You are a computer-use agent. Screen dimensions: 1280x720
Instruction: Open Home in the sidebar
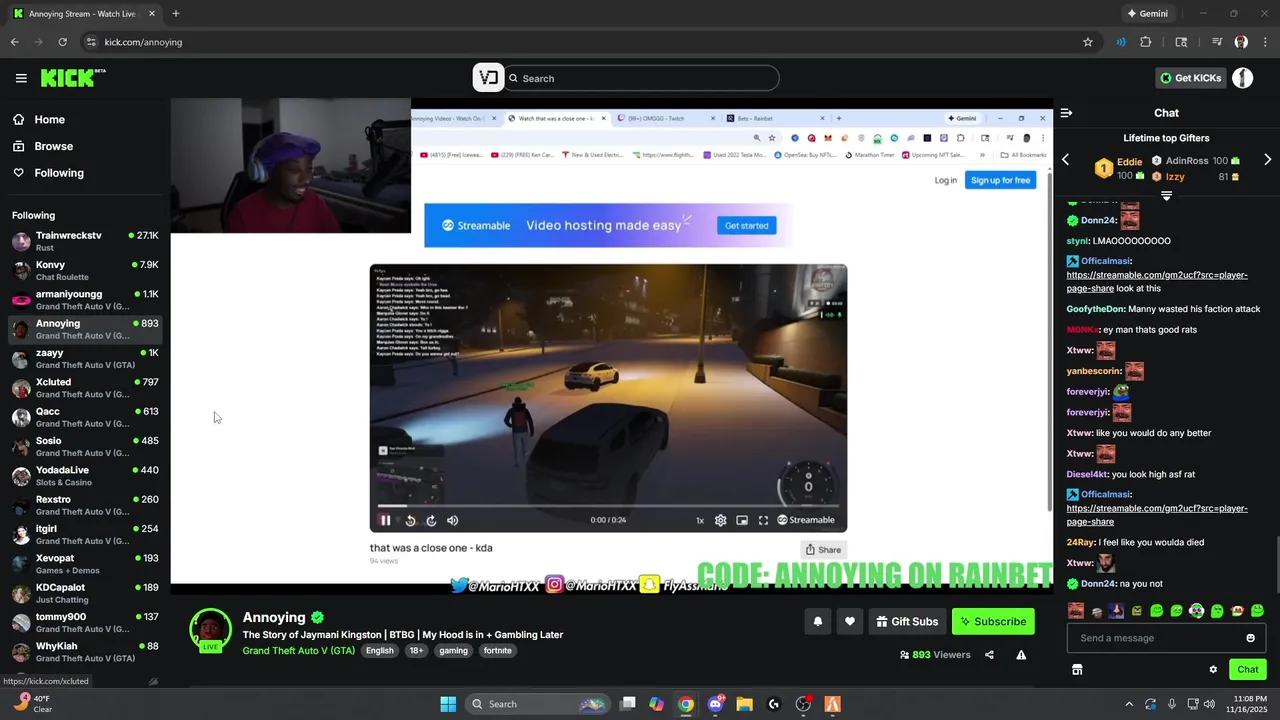click(49, 119)
